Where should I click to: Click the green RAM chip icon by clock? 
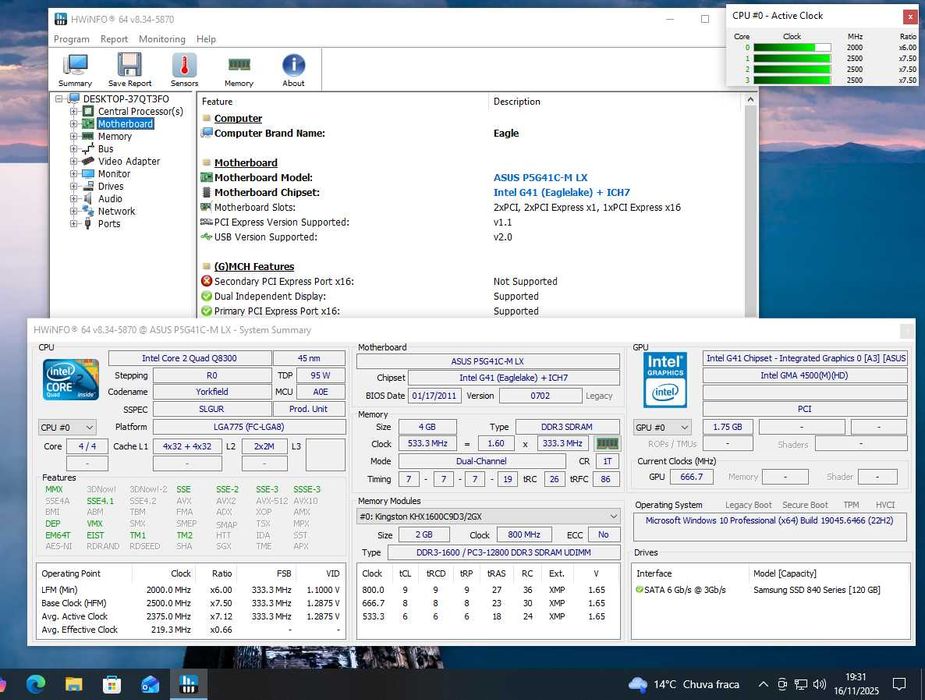click(x=608, y=443)
